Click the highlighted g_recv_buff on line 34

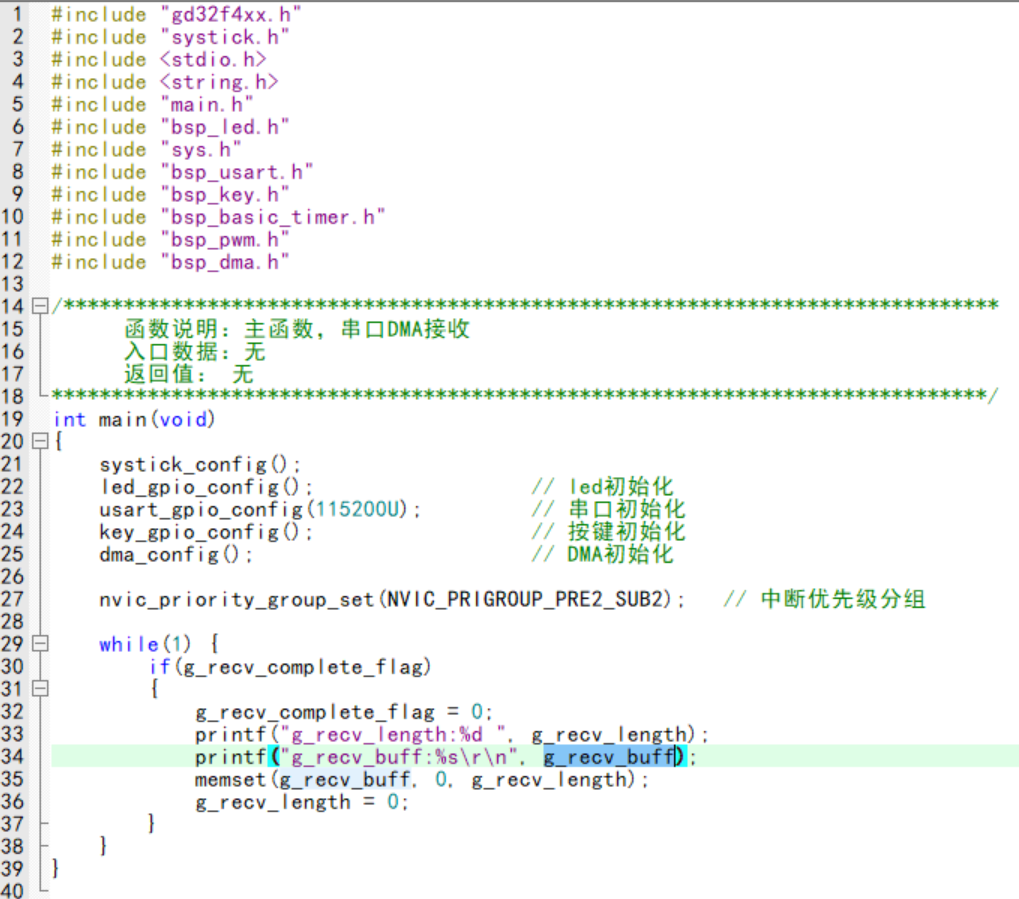click(x=608, y=757)
